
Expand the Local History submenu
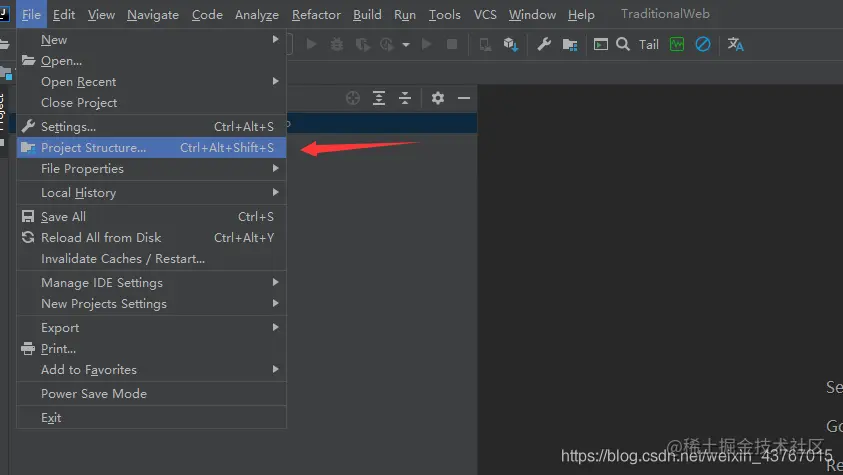click(x=152, y=193)
